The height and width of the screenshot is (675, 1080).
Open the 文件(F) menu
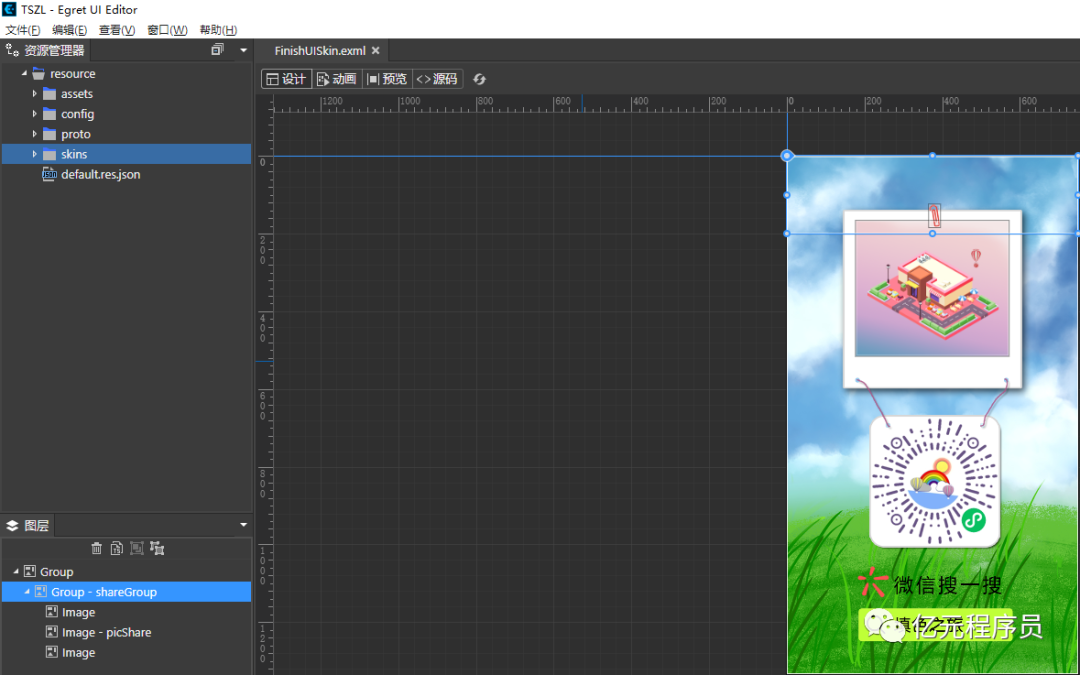click(23, 30)
